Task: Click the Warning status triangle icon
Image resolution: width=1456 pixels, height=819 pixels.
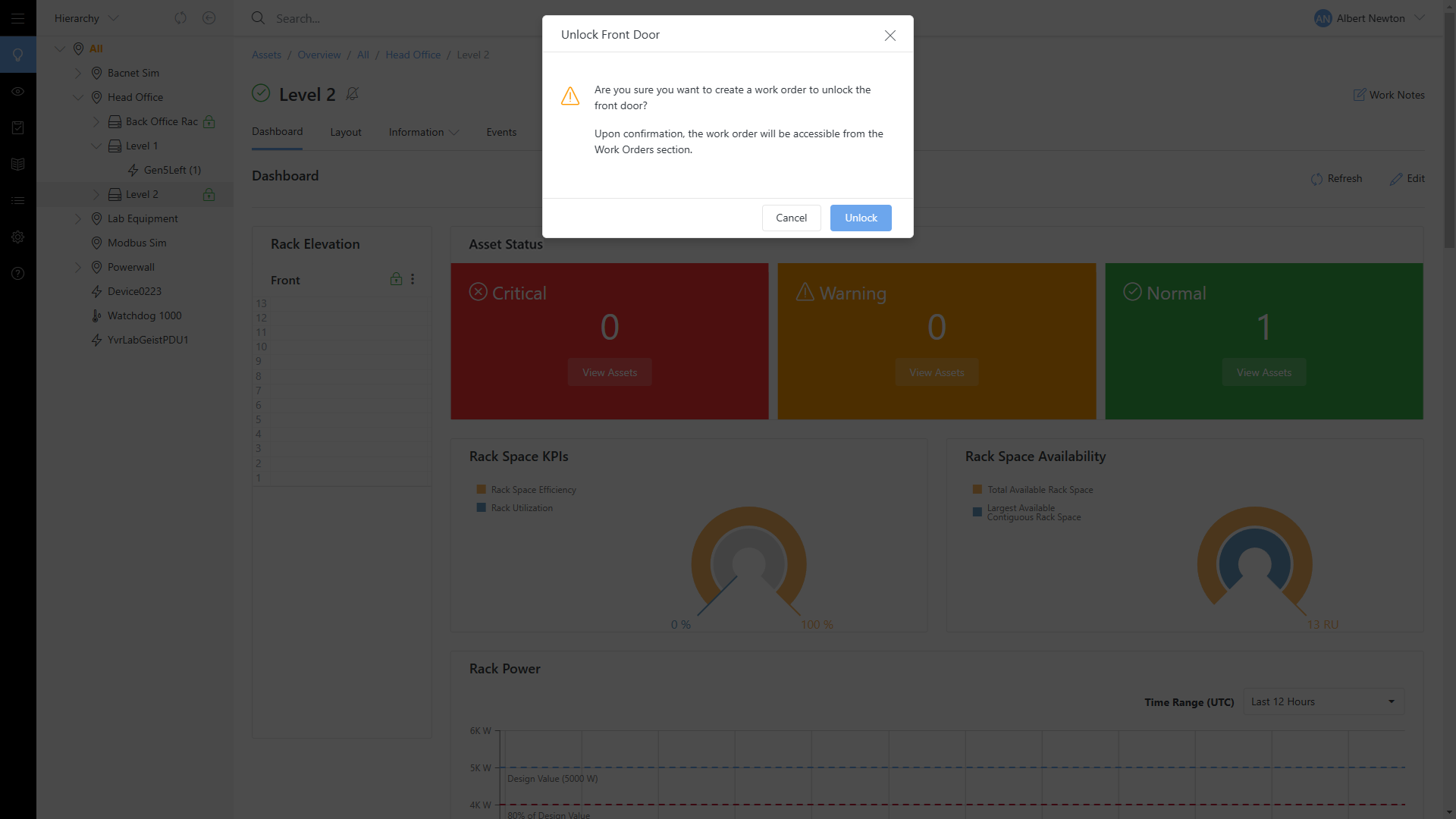Action: (x=805, y=292)
